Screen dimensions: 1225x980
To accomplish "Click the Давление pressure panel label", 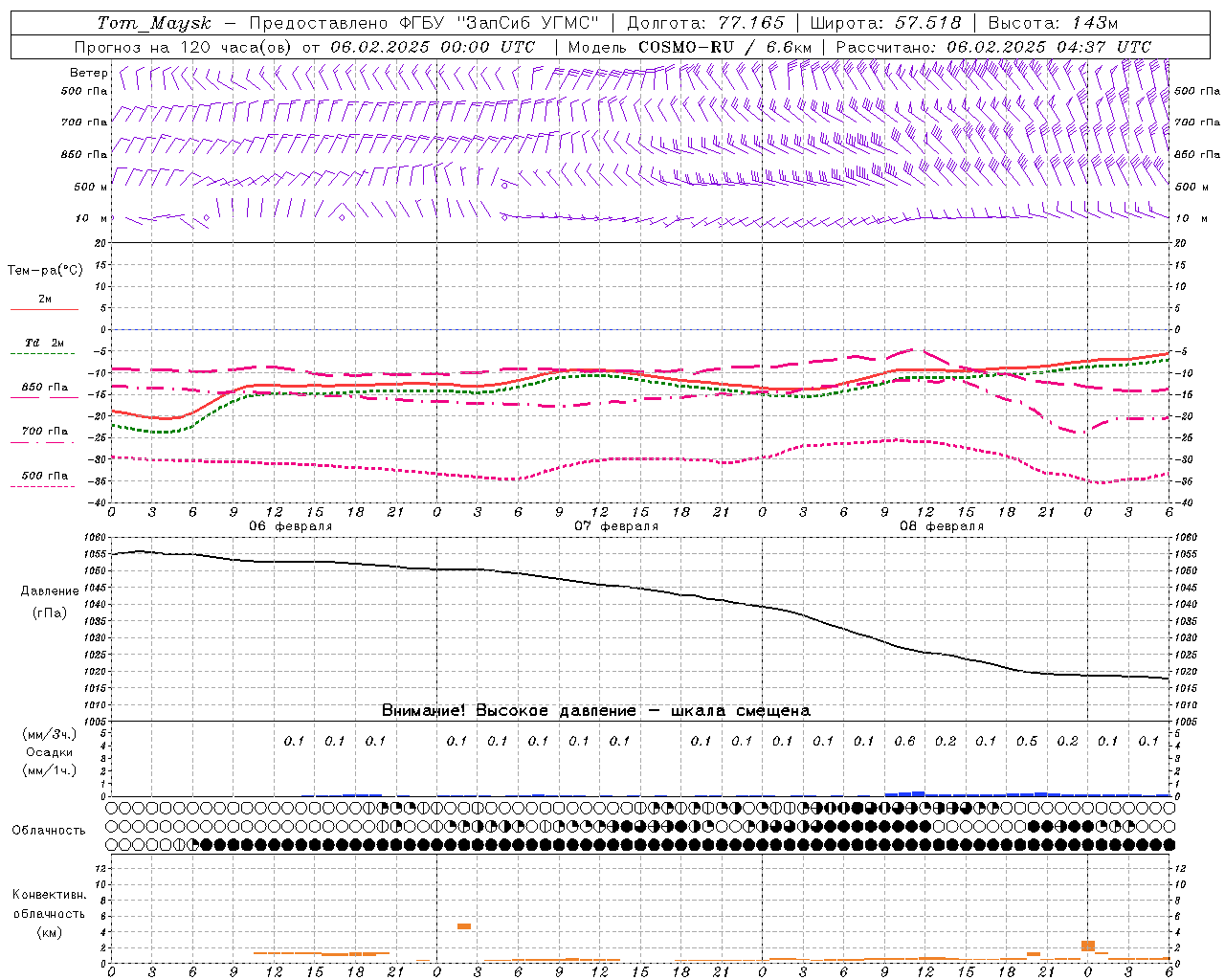I will (50, 590).
